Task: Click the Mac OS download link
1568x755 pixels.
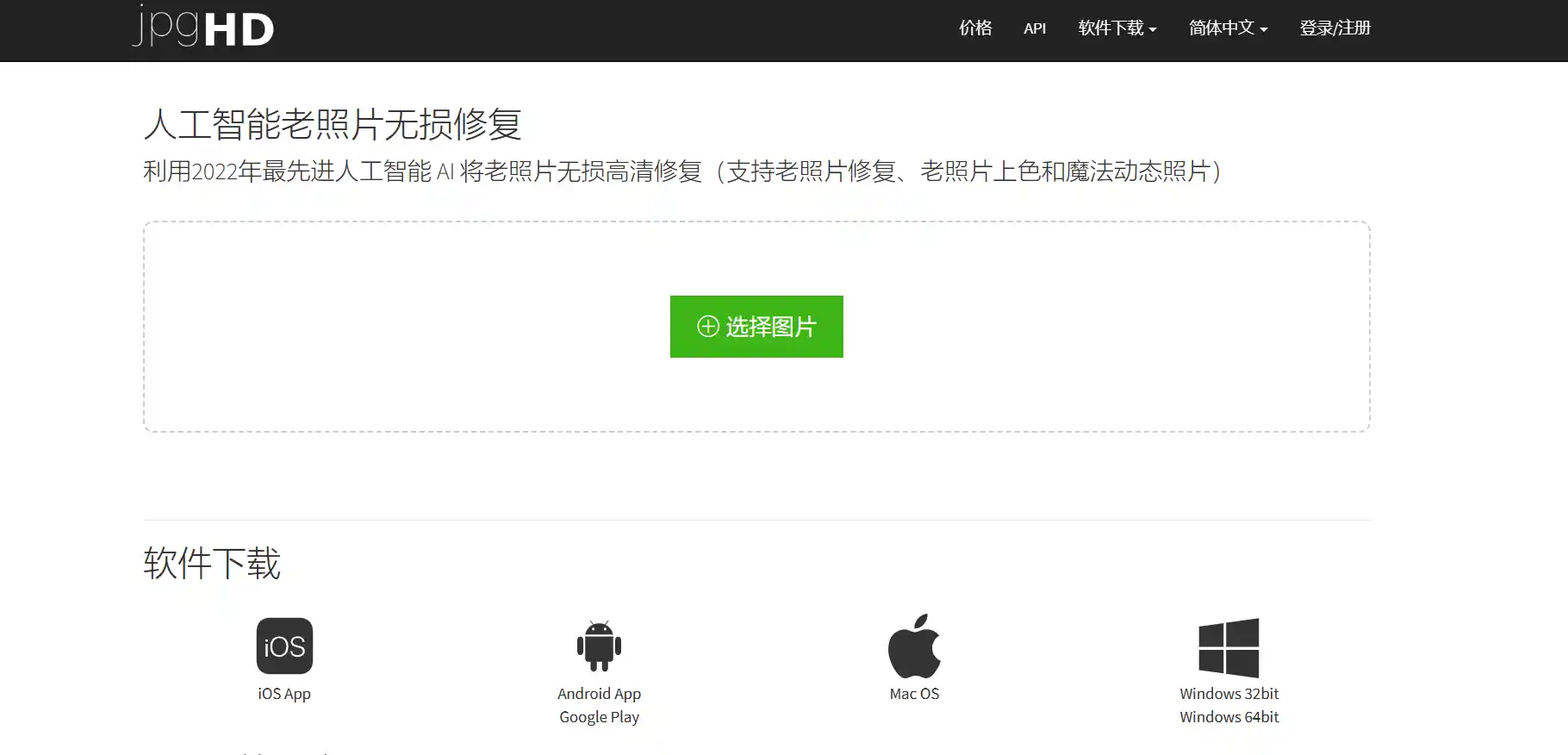Action: tap(914, 694)
